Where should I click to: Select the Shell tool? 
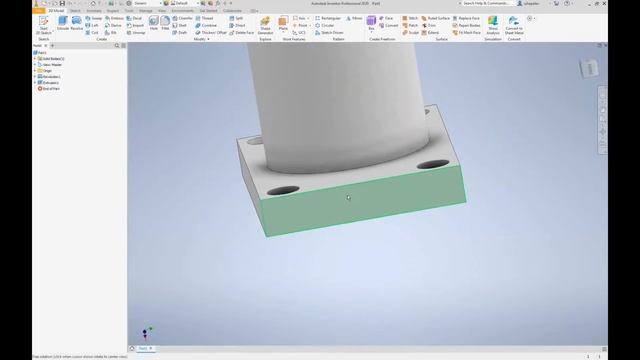[x=180, y=25]
